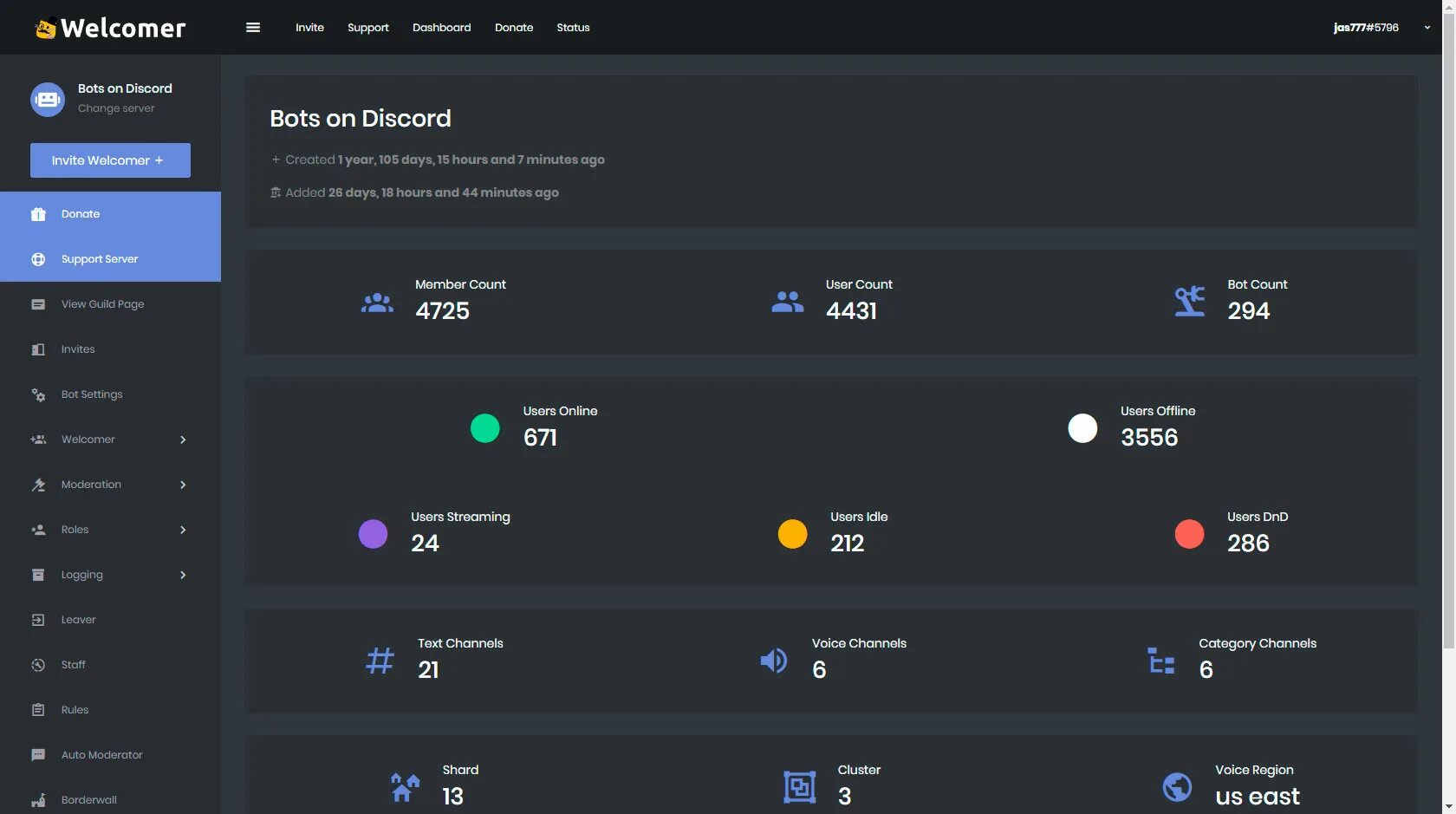Click the purple Users Streaming dot
This screenshot has width=1456, height=814.
tap(374, 534)
